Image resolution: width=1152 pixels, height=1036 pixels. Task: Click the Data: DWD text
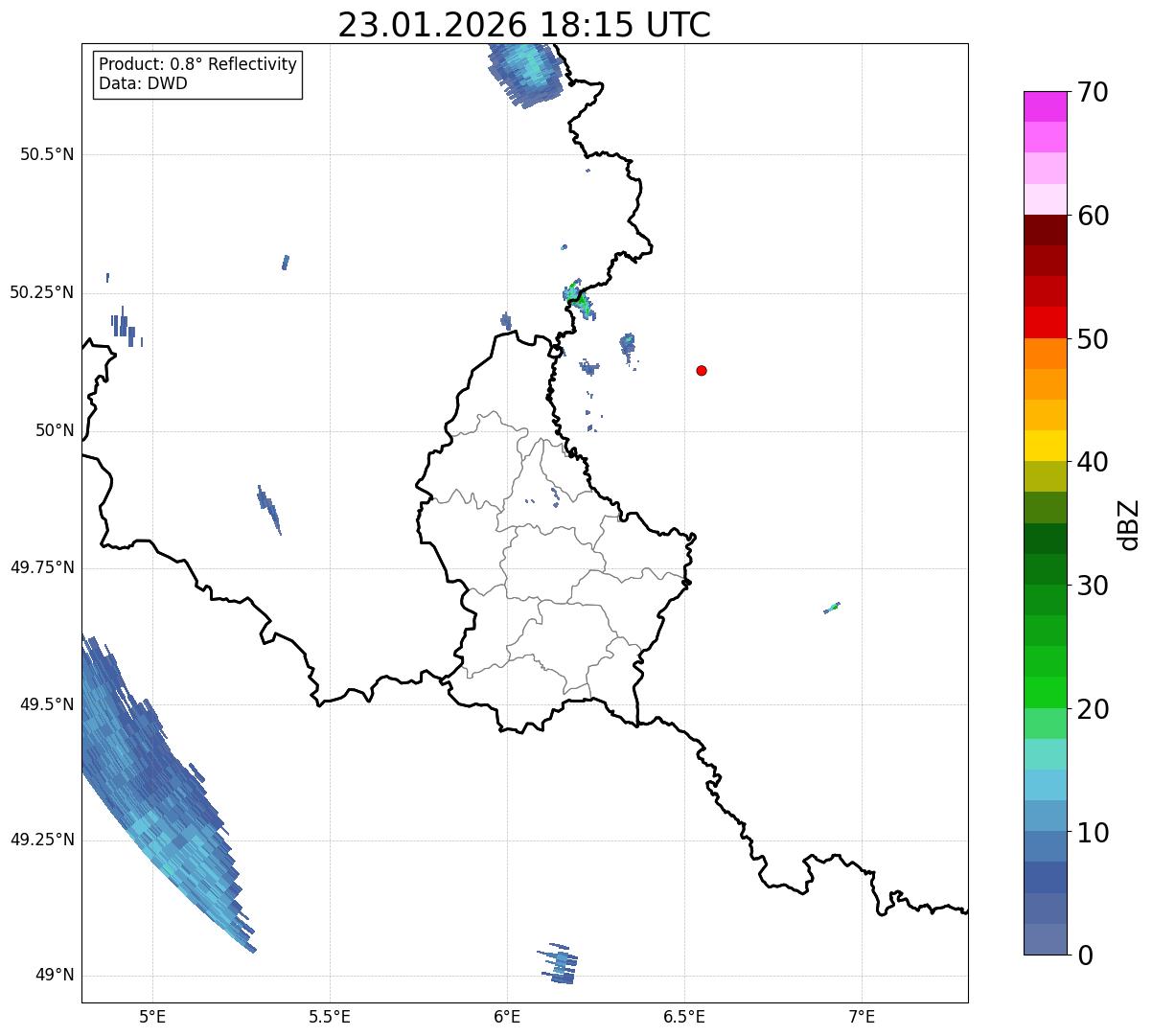coord(143,83)
